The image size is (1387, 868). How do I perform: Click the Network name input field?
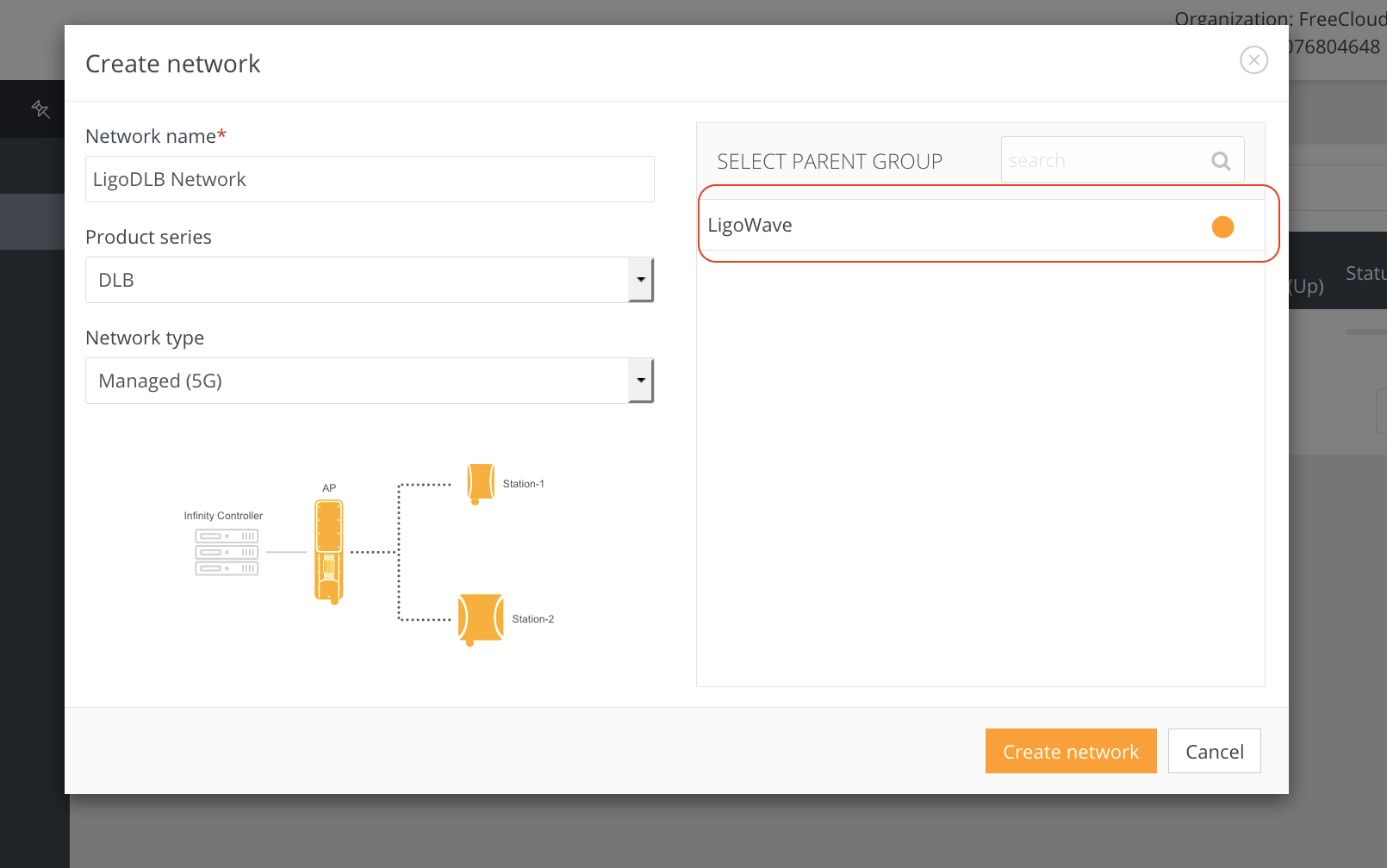369,178
